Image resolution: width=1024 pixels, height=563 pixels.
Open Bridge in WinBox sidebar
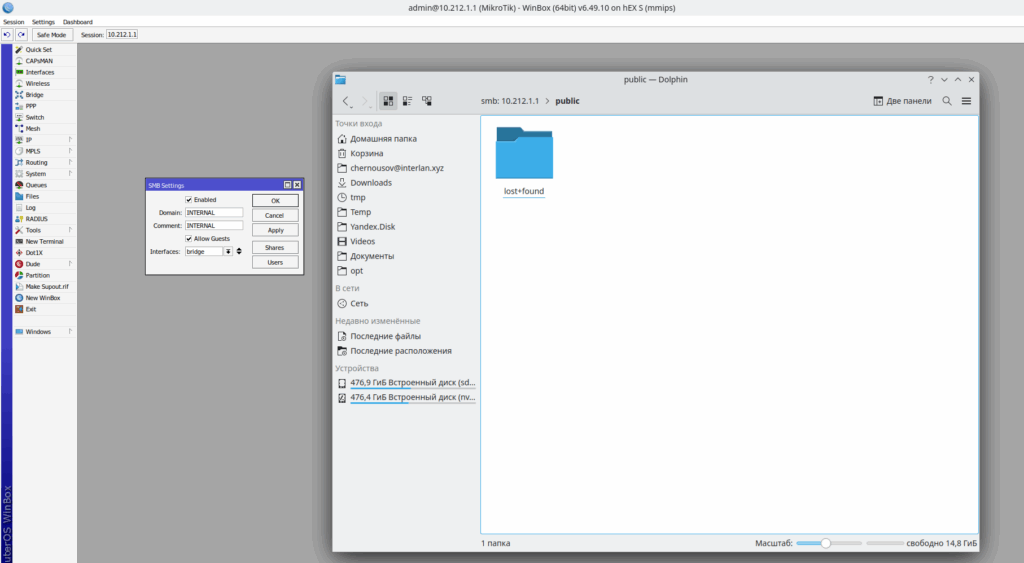pyautogui.click(x=34, y=95)
